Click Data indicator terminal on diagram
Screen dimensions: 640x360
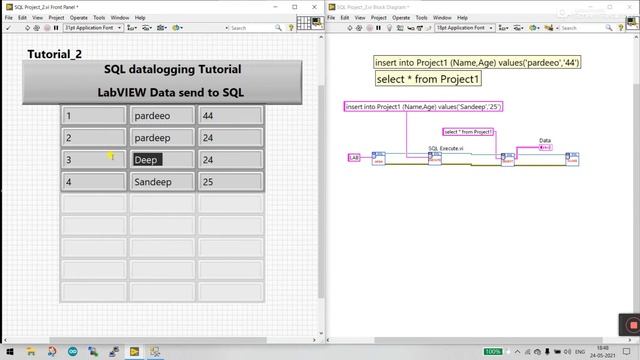click(x=546, y=147)
